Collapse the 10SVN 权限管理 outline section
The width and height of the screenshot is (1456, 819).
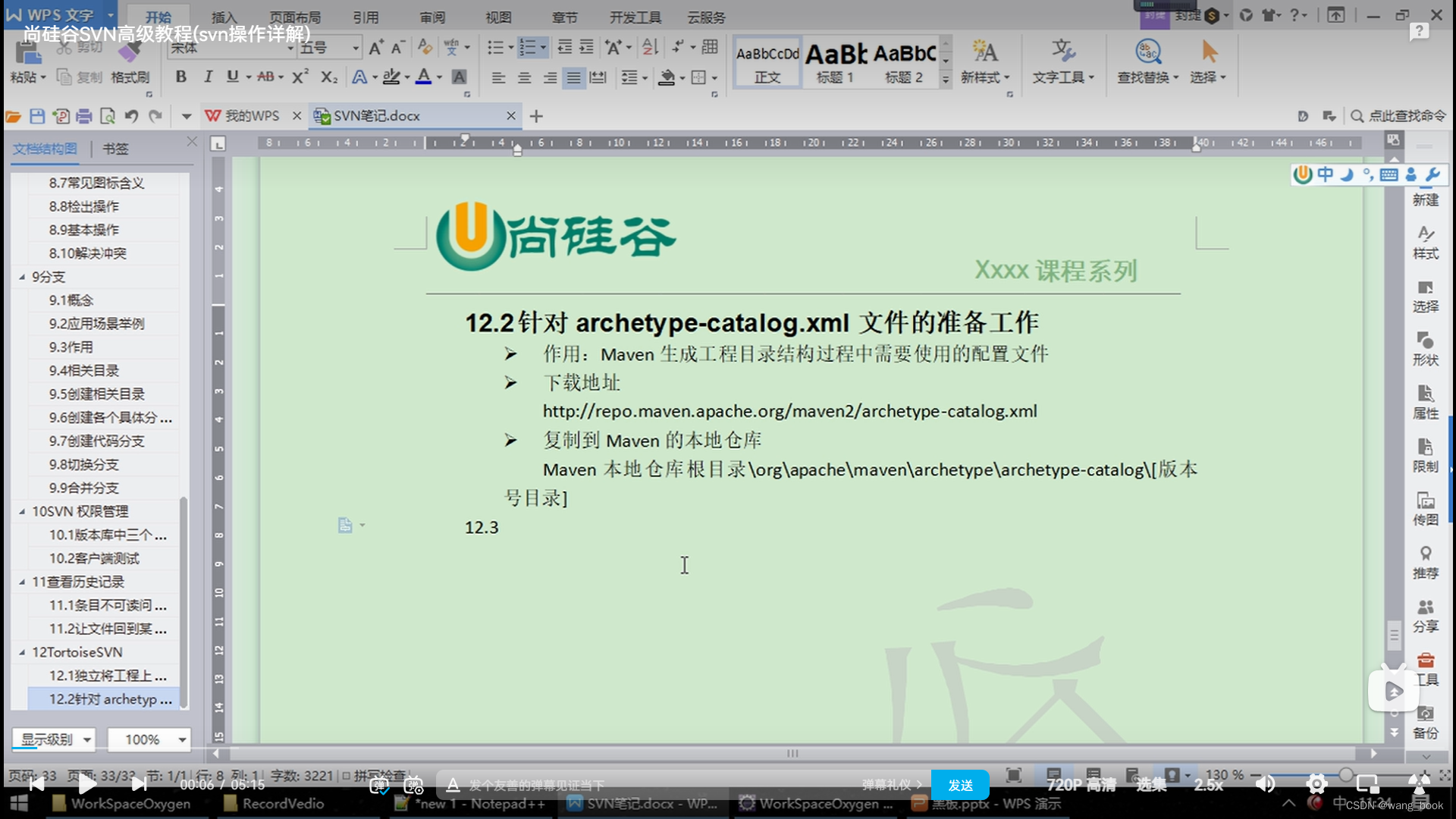coord(22,511)
